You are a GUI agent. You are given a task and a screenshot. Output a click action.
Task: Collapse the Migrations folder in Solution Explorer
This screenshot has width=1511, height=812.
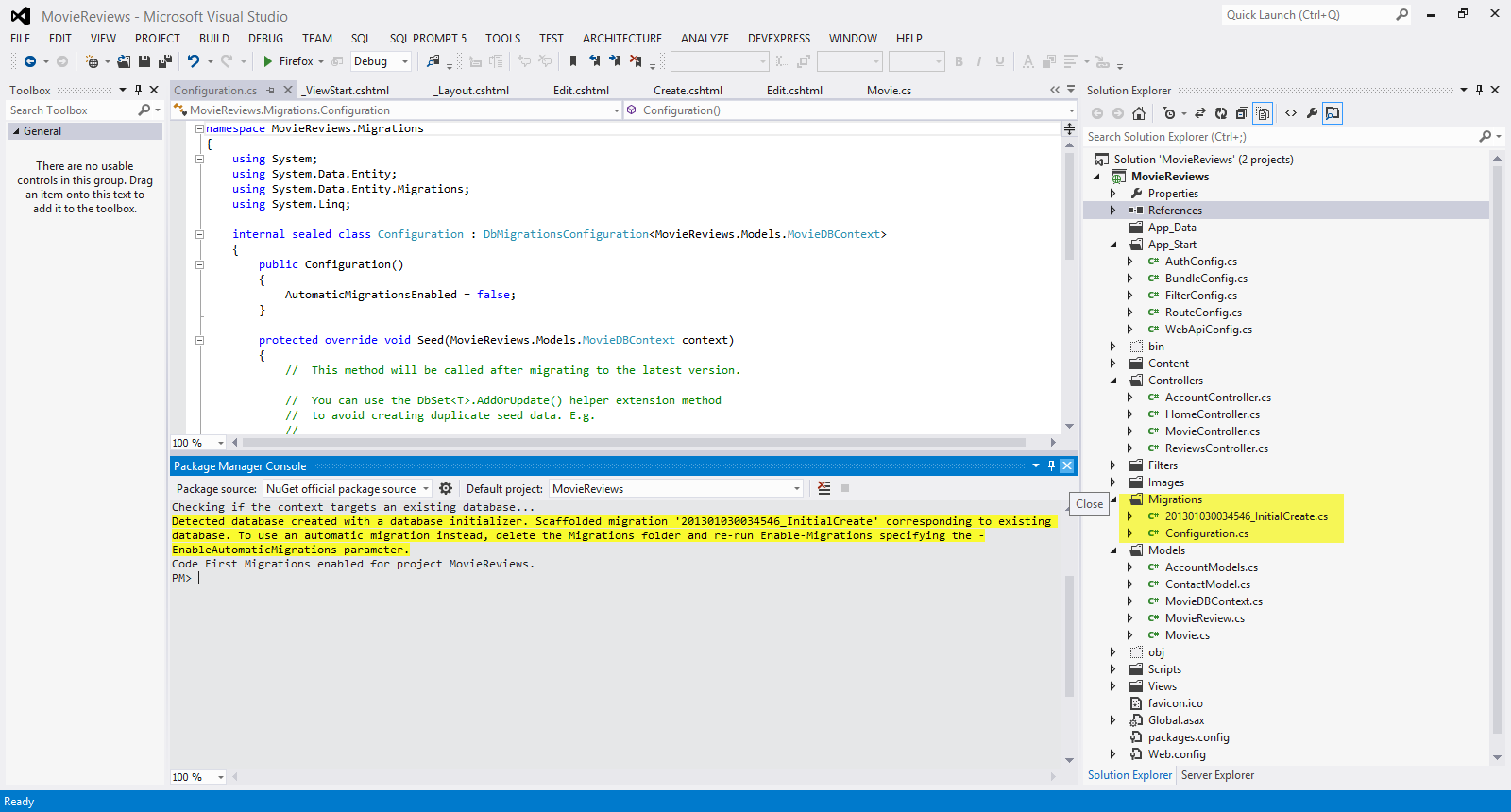(x=1113, y=499)
